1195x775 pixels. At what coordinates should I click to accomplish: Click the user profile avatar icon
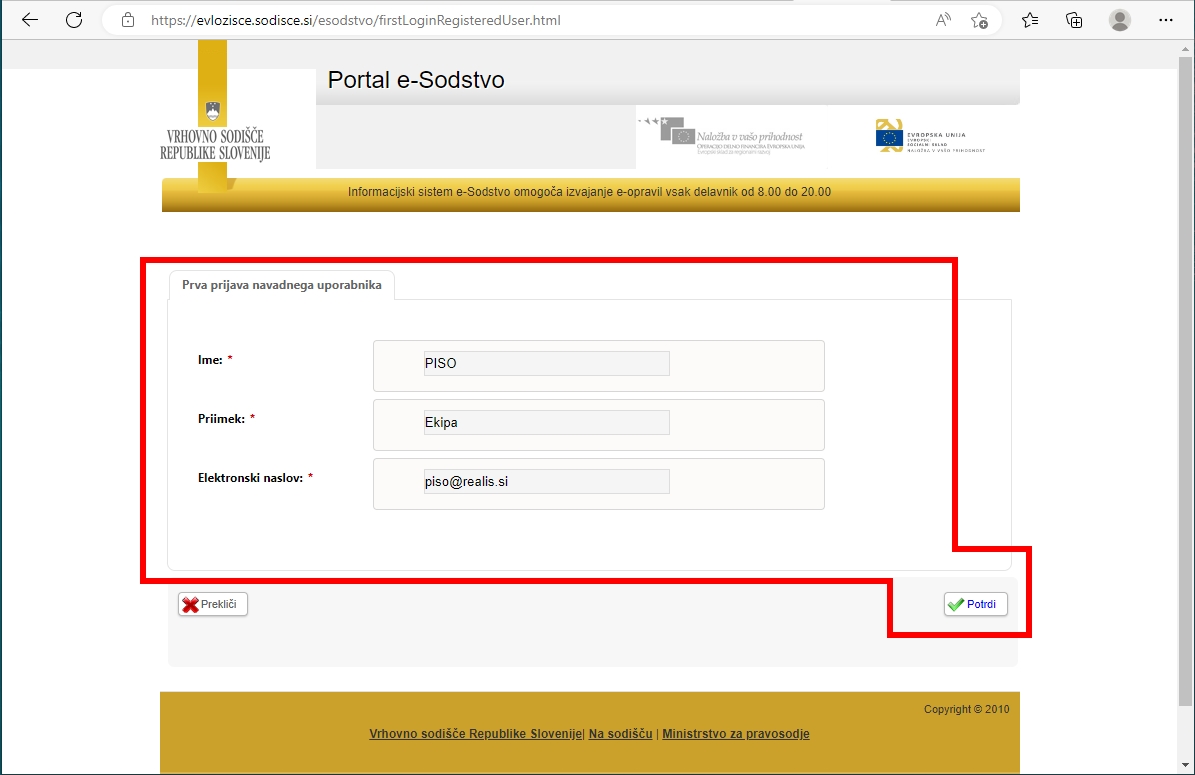click(x=1120, y=20)
